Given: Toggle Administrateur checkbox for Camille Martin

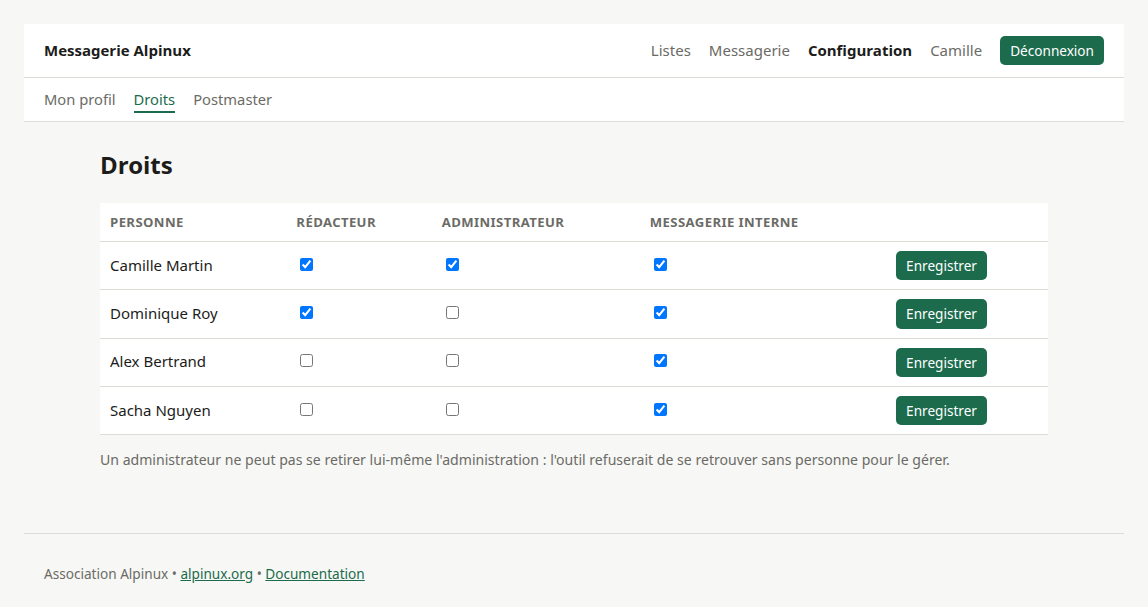Looking at the screenshot, I should [452, 264].
